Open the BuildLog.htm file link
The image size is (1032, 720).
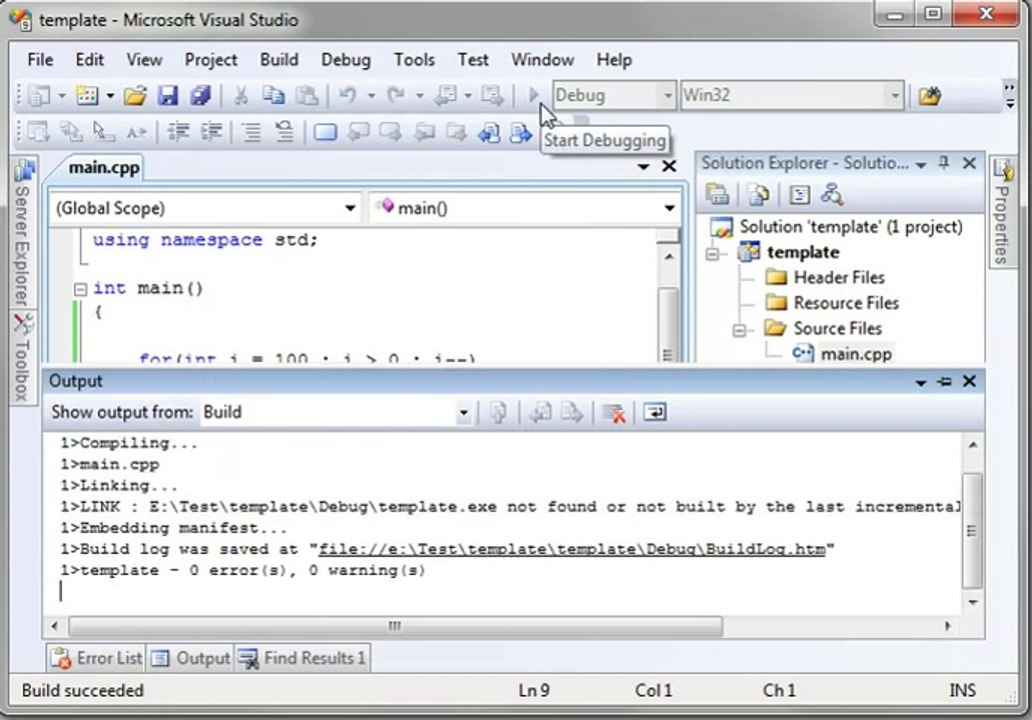point(571,549)
